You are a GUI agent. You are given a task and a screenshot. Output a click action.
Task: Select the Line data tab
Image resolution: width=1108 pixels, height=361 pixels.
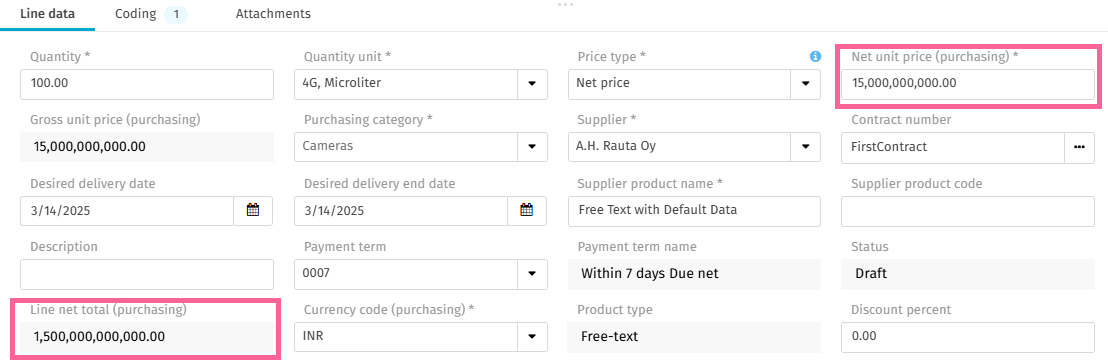tap(47, 14)
